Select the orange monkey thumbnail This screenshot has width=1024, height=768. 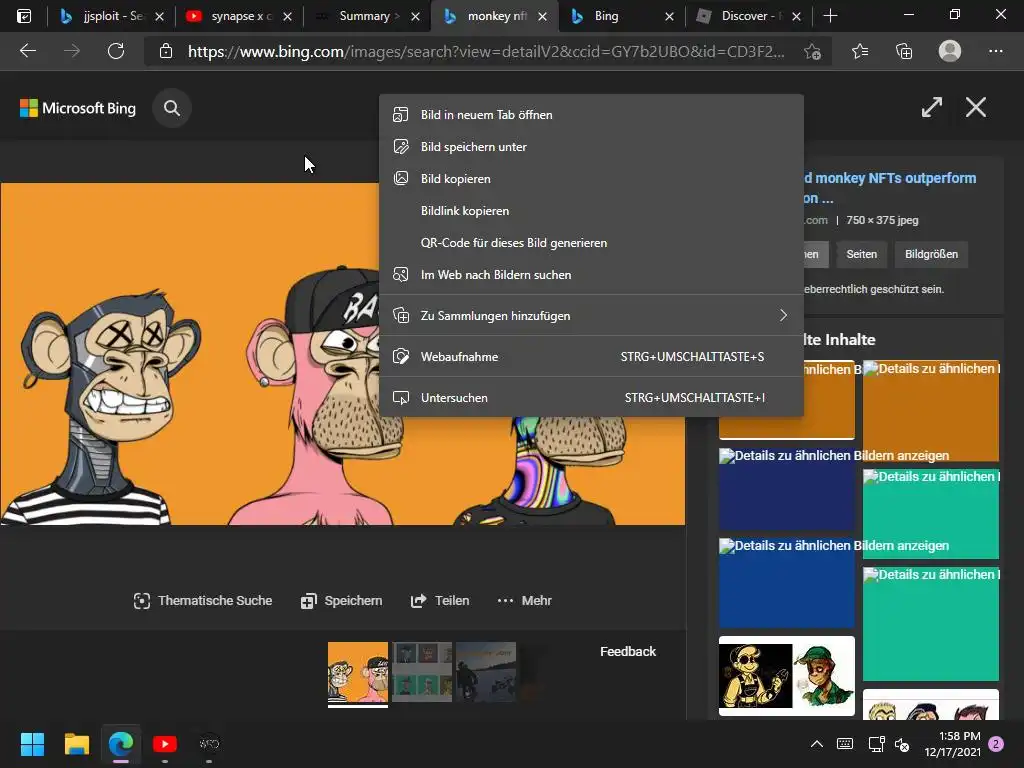click(358, 672)
